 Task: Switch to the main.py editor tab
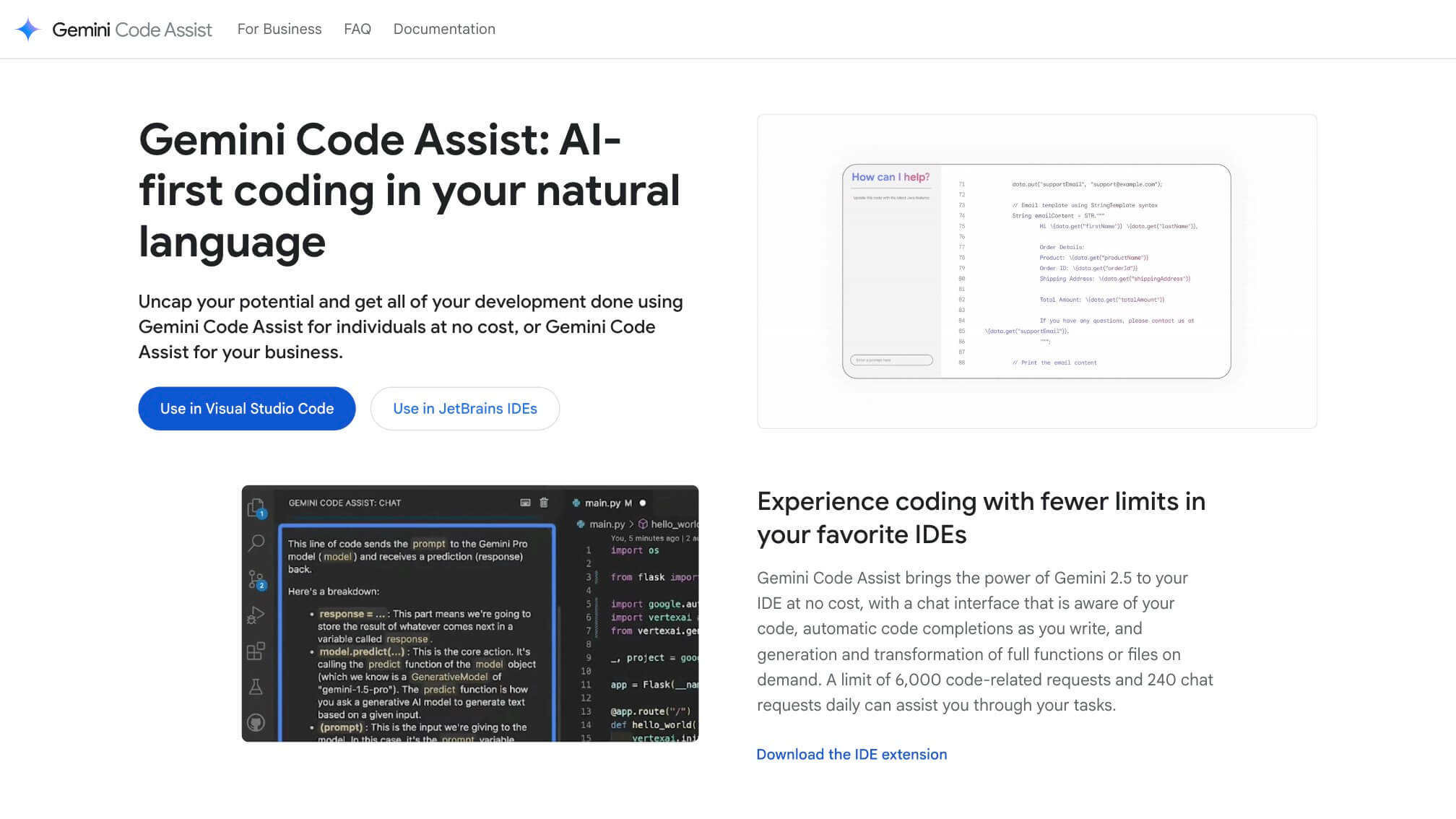click(607, 503)
